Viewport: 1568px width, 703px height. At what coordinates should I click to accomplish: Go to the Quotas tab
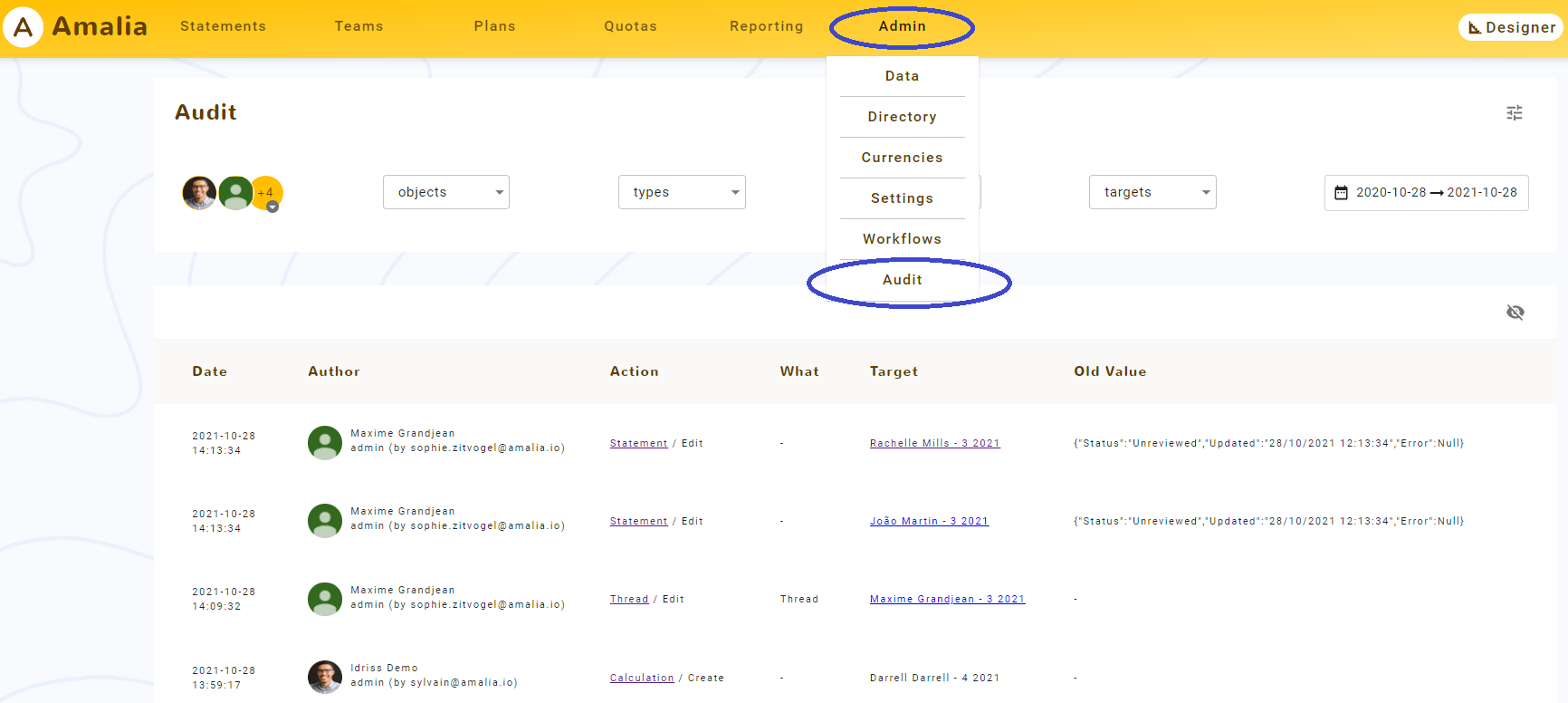[x=631, y=26]
